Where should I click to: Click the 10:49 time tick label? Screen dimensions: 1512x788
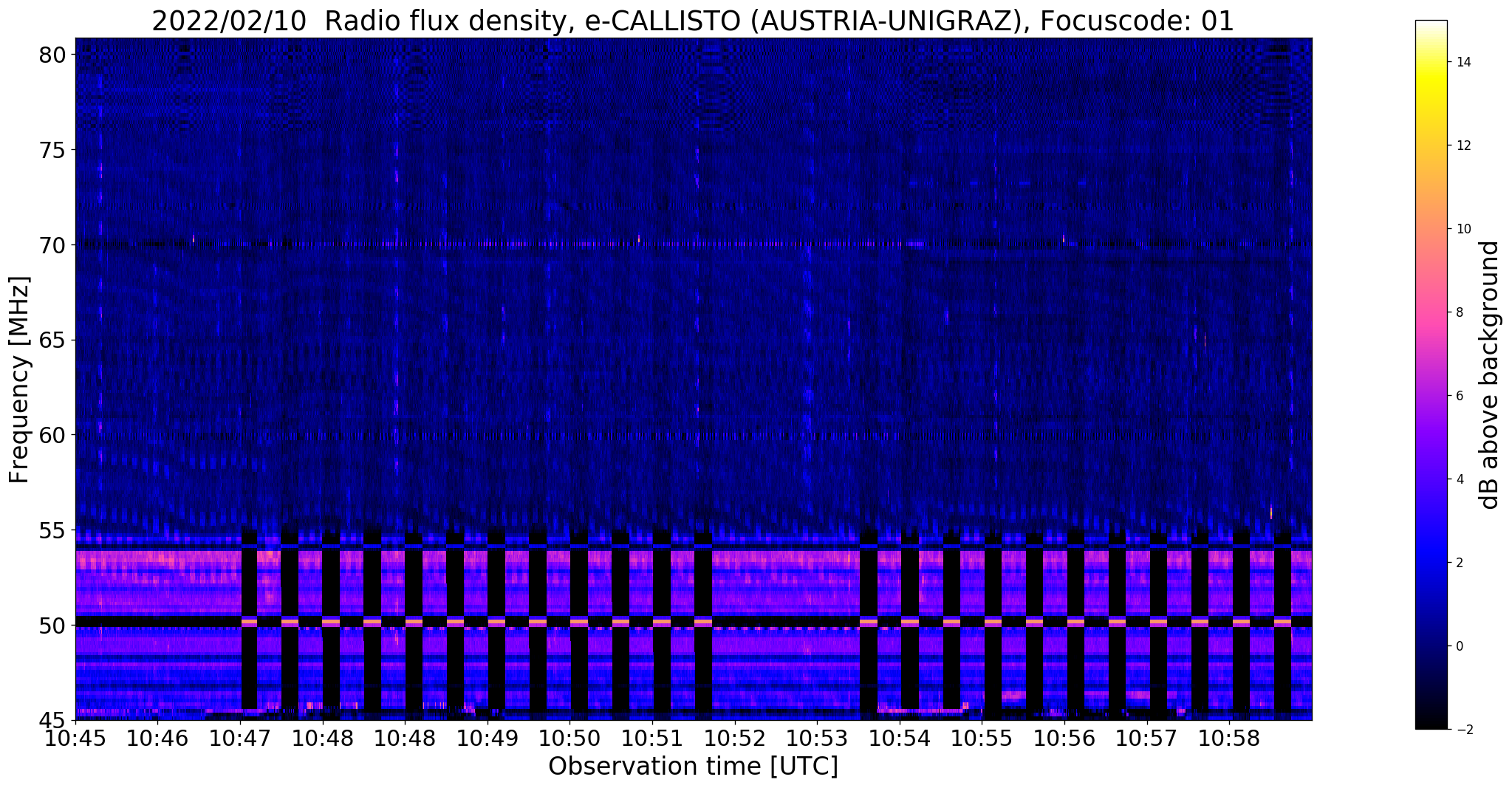pyautogui.click(x=488, y=739)
